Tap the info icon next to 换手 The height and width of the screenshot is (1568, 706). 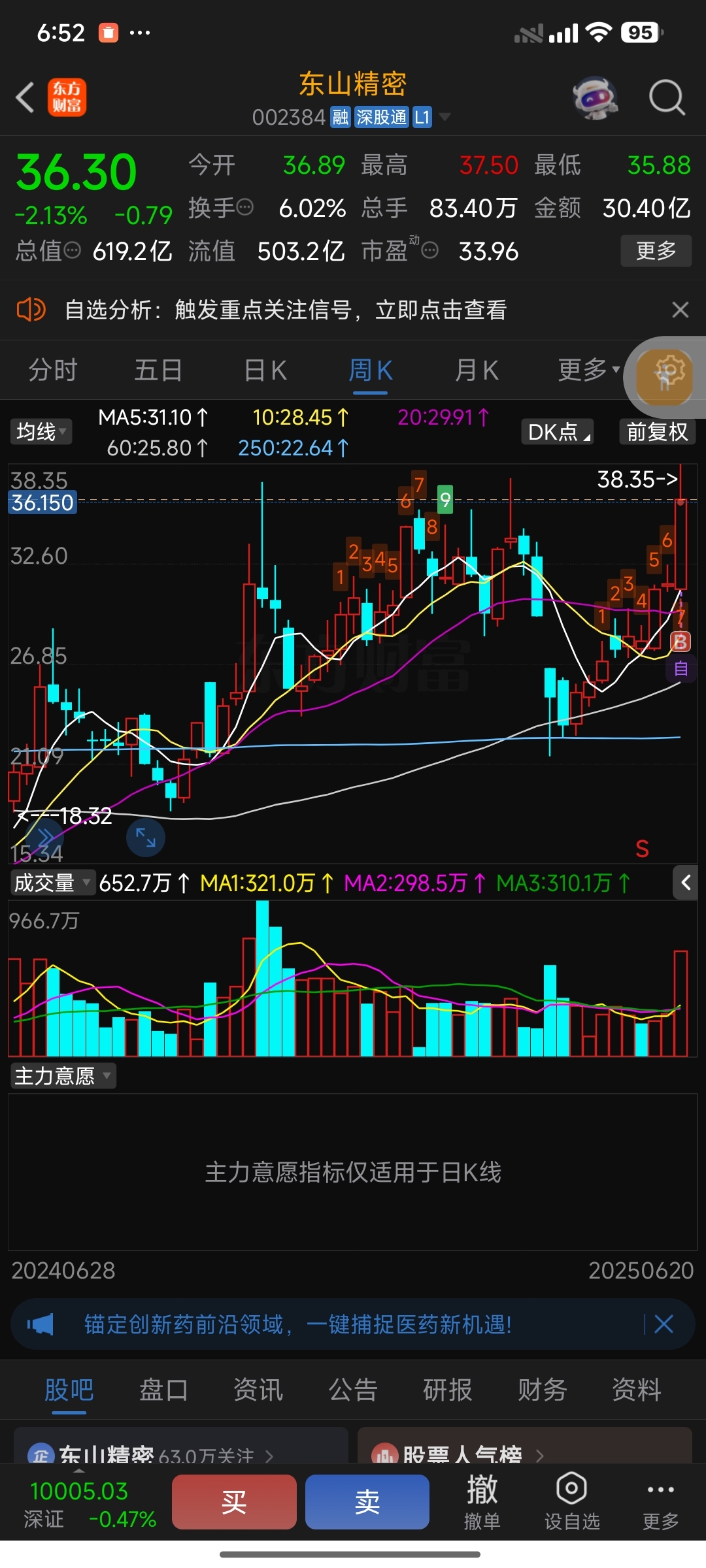244,208
